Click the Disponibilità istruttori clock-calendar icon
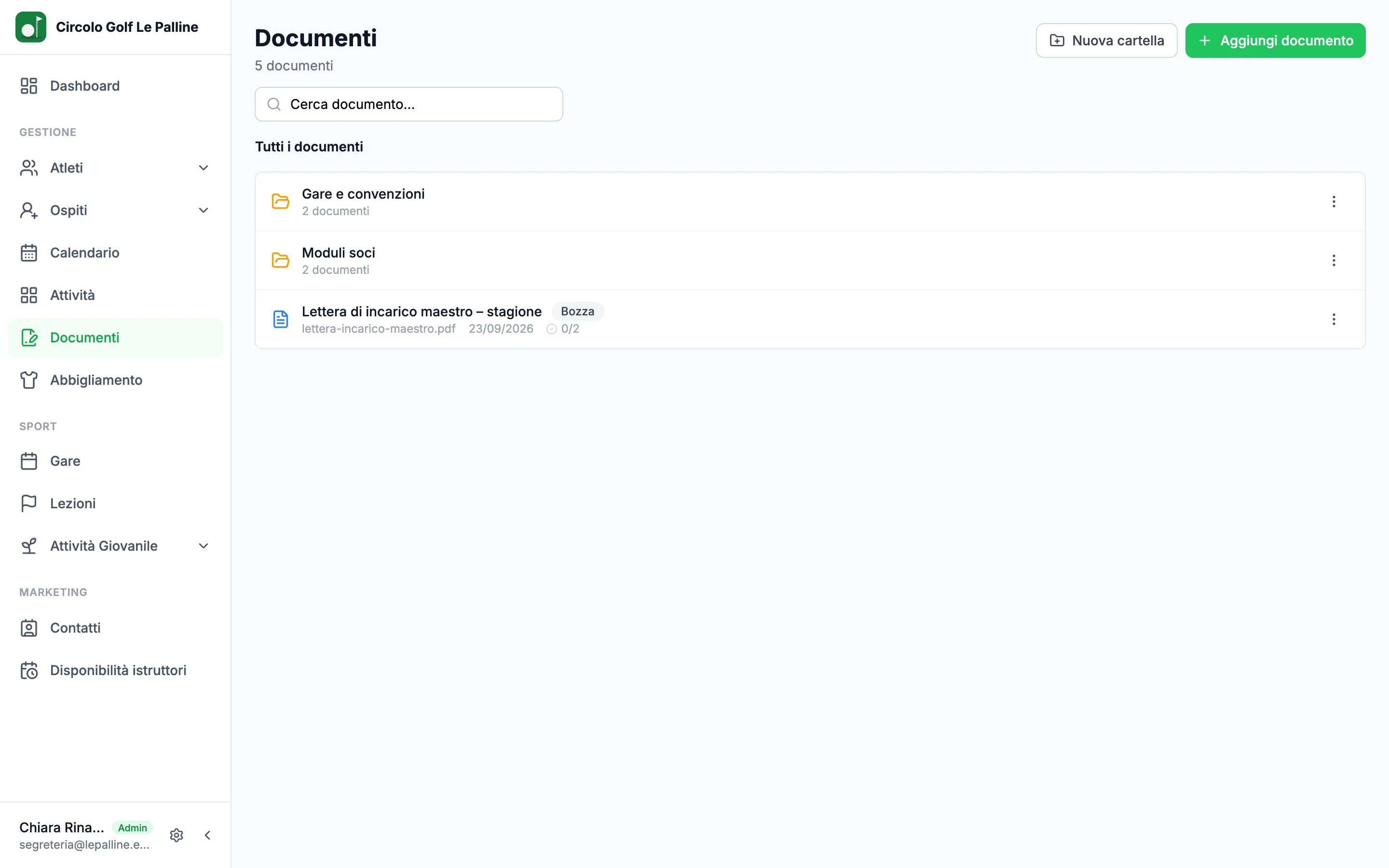 pyautogui.click(x=29, y=670)
